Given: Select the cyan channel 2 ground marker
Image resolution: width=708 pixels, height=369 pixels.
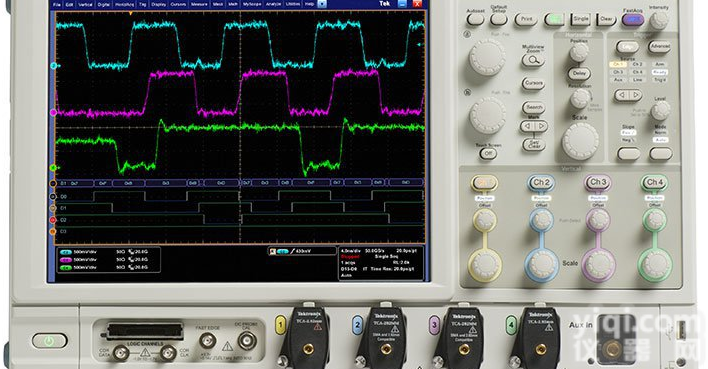Looking at the screenshot, I should (x=53, y=66).
